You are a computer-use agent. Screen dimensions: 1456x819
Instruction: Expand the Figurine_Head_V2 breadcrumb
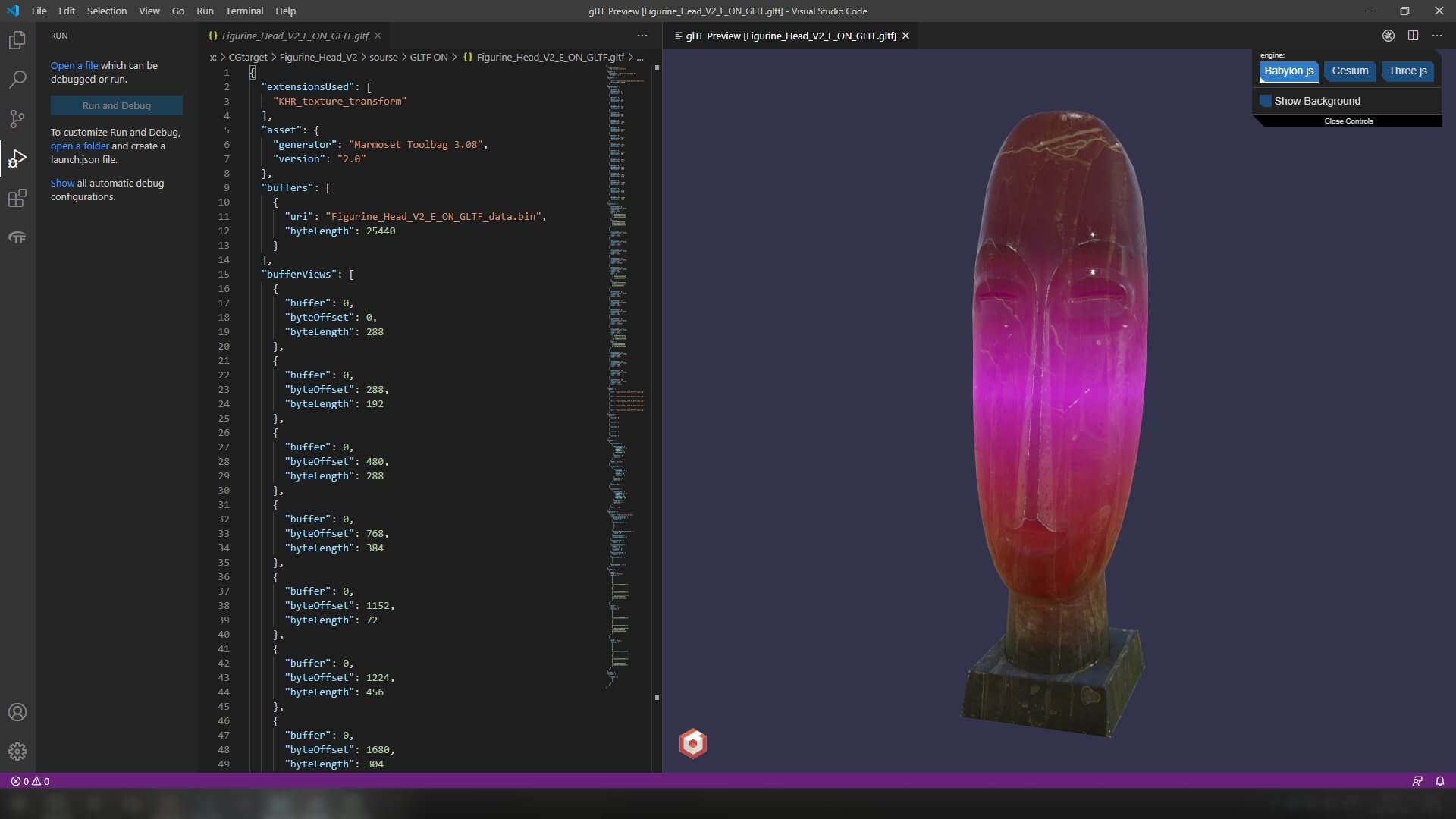click(x=318, y=57)
